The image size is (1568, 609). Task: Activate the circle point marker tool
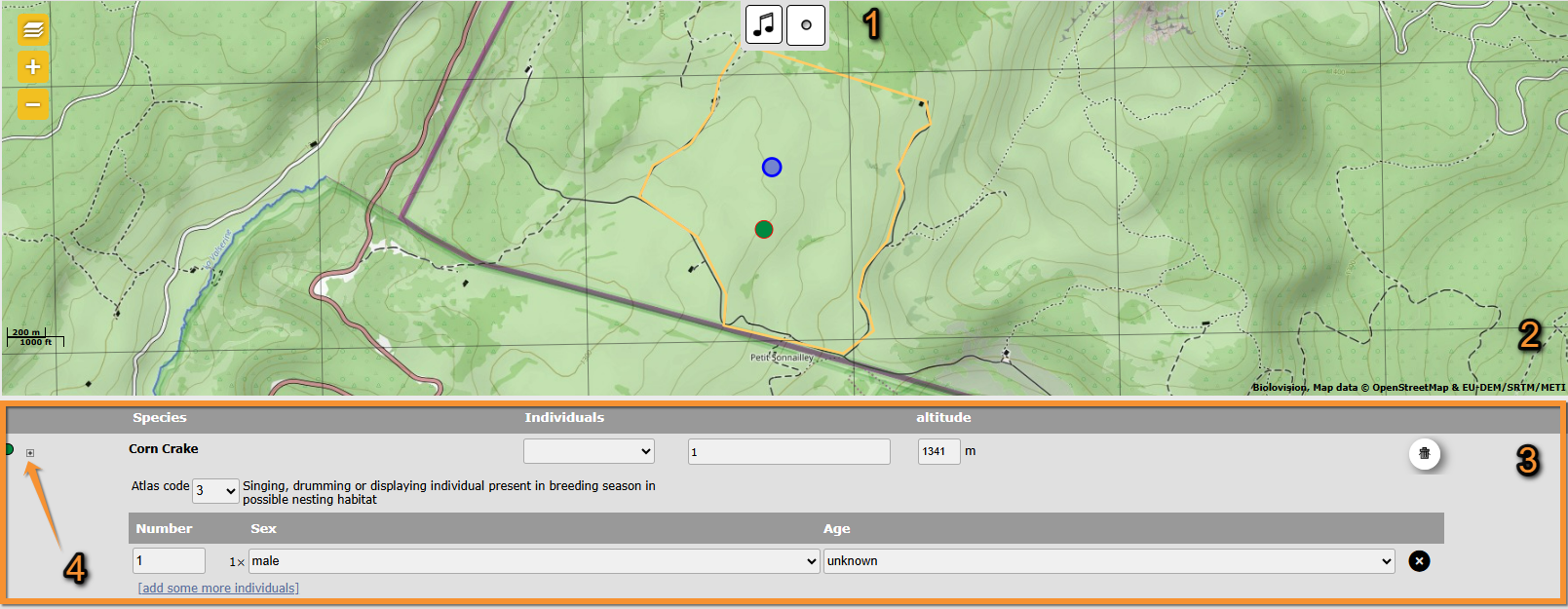click(806, 25)
